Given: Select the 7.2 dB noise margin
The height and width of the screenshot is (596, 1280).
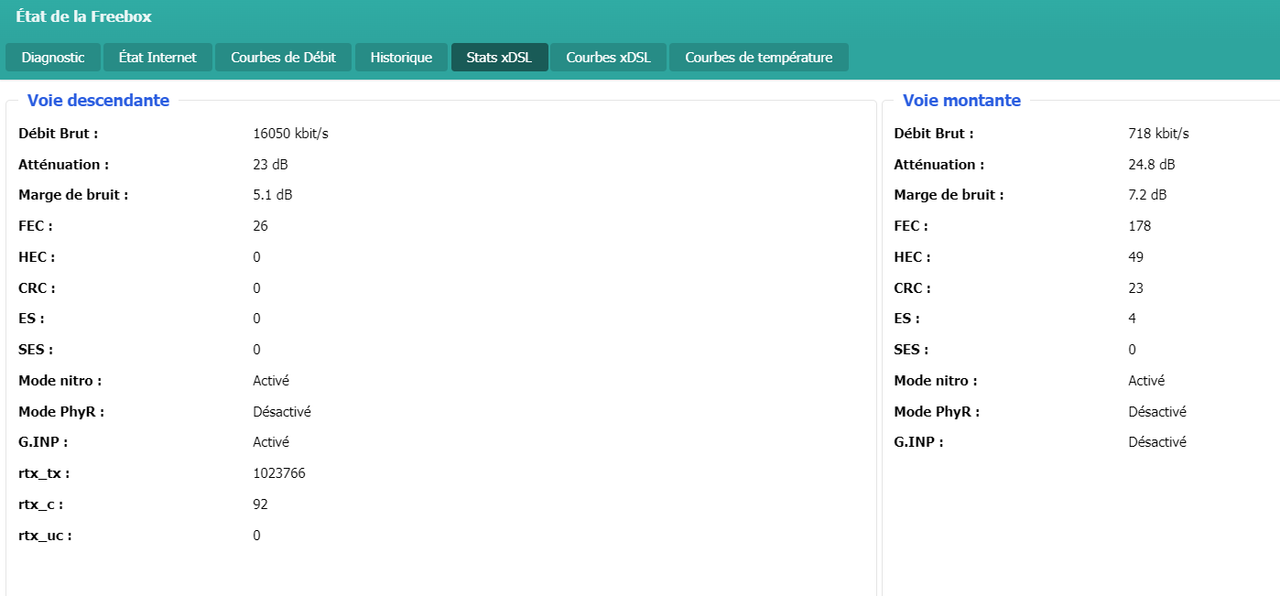Looking at the screenshot, I should (x=1148, y=195).
